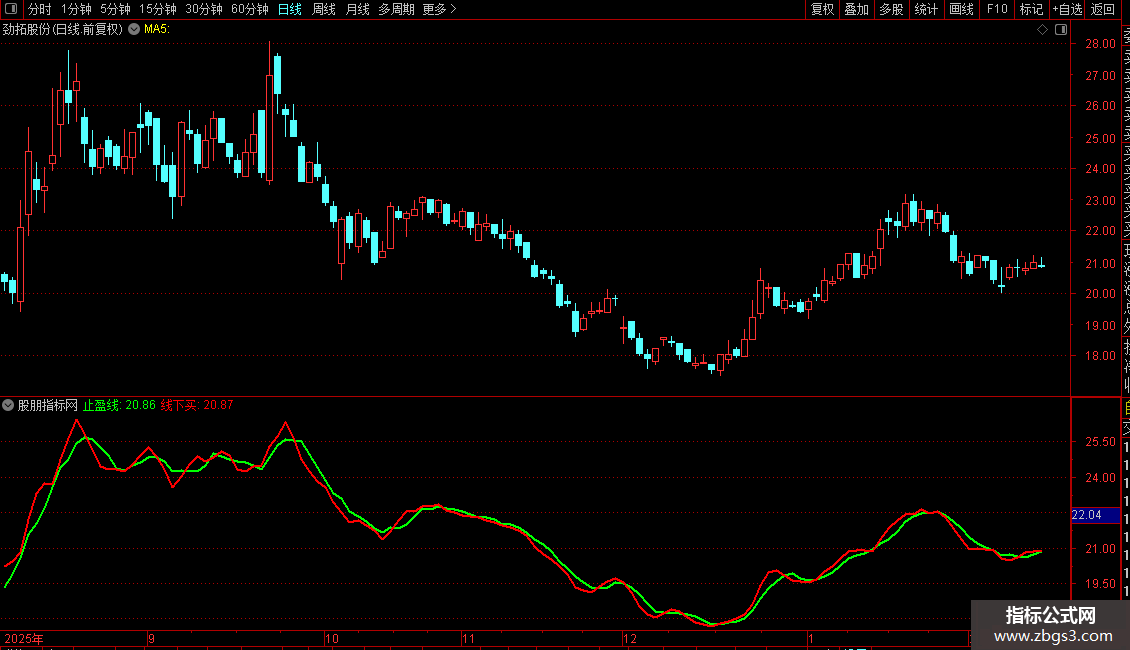Open the 复权 adjustment menu
Viewport: 1130px width, 650px height.
[822, 9]
